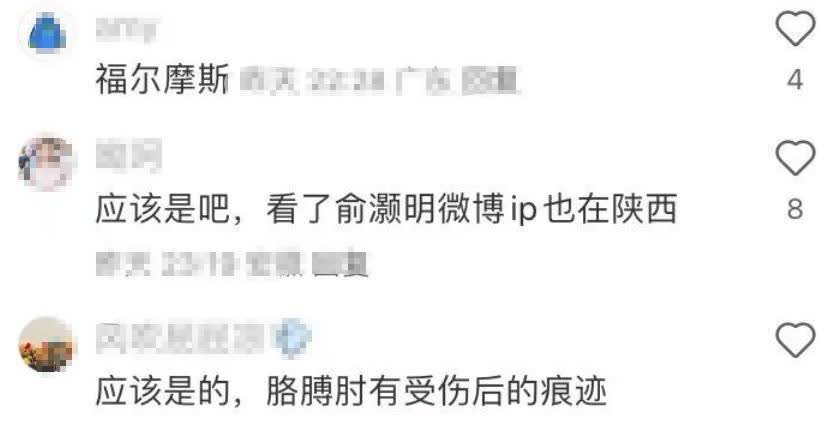View profile picture beside 应该是吧 comment

46,164
